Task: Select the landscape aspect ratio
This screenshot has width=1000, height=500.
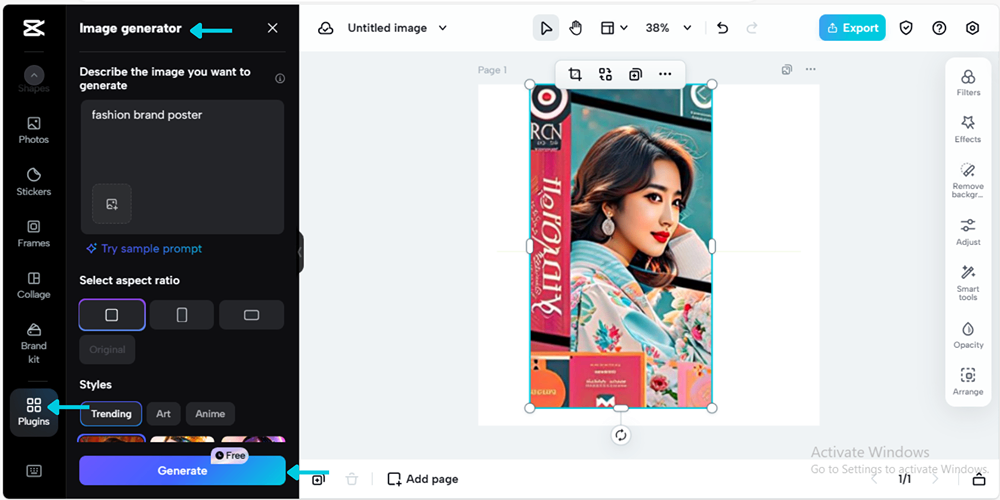Action: tap(252, 314)
